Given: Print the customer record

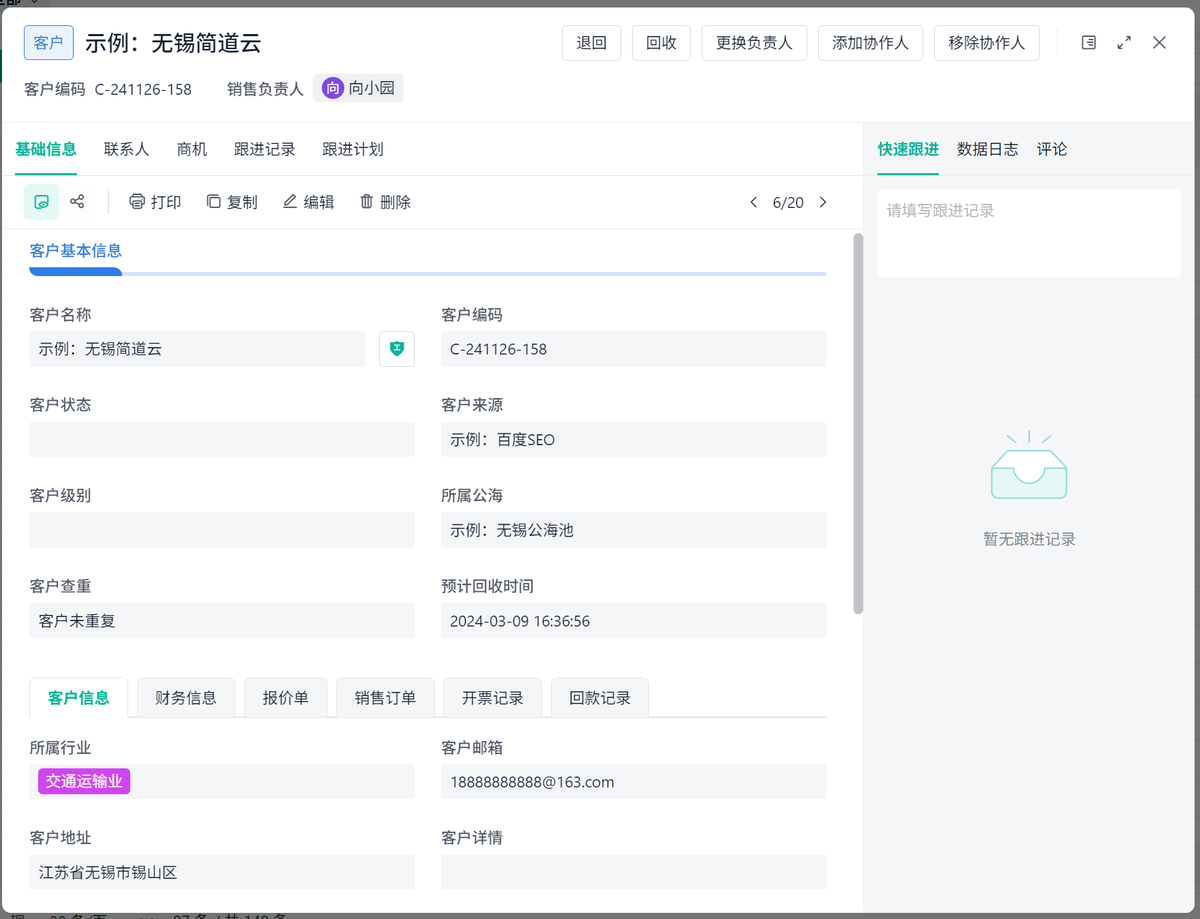Looking at the screenshot, I should [x=155, y=202].
